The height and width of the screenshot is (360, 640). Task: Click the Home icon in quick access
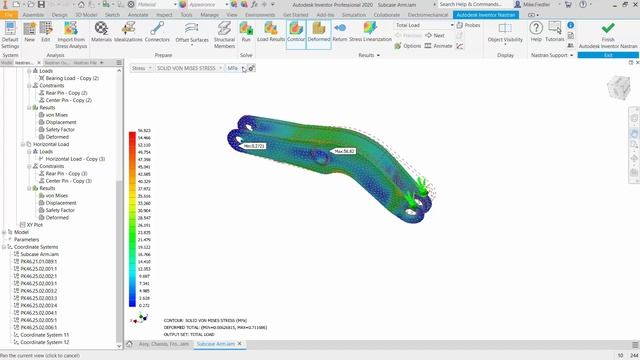coord(81,4)
